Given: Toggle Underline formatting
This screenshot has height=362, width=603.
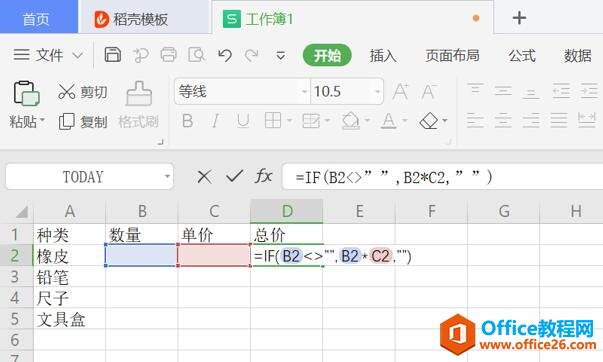Looking at the screenshot, I should click(x=243, y=121).
